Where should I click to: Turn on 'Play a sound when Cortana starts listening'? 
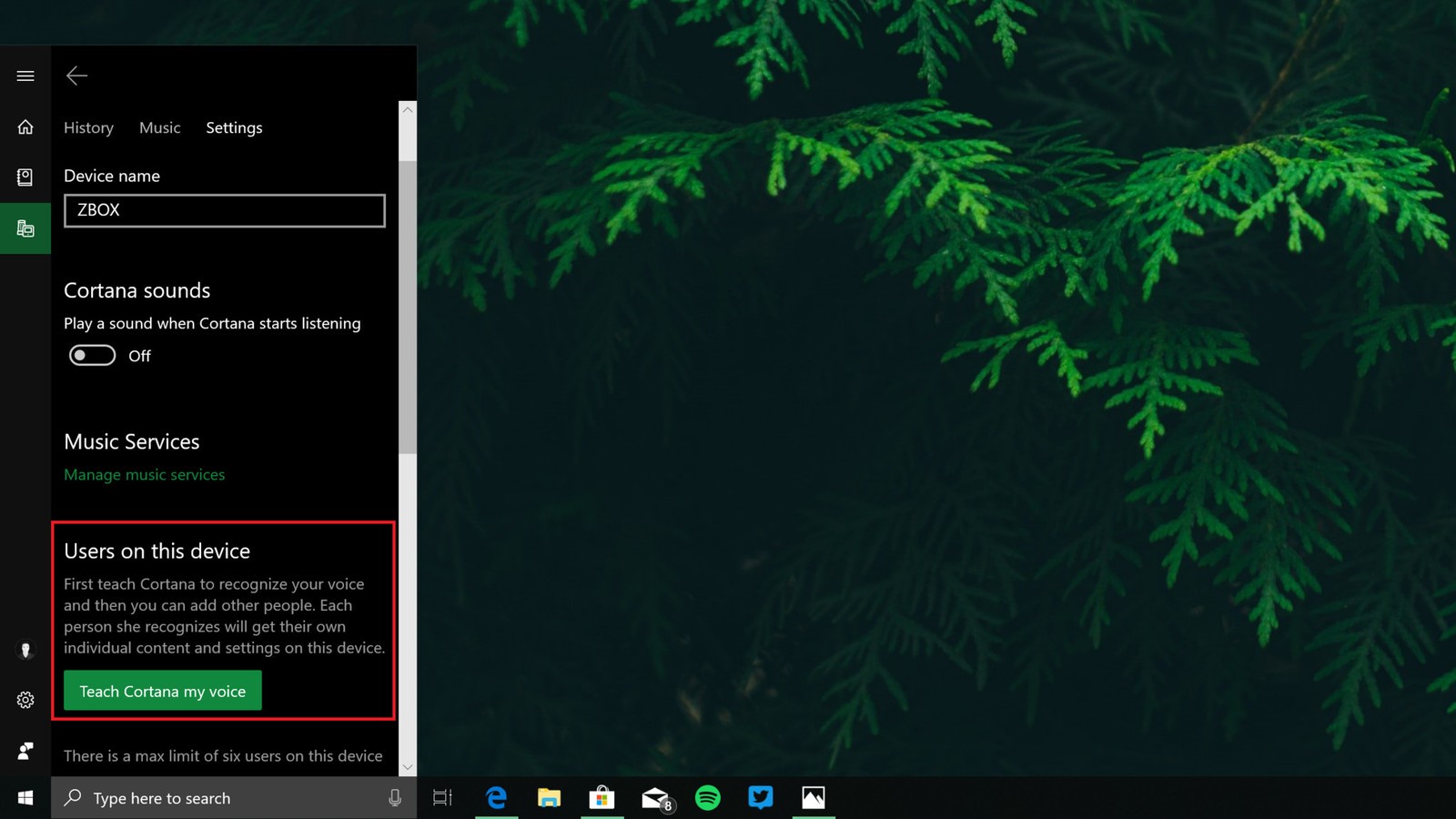coord(91,355)
